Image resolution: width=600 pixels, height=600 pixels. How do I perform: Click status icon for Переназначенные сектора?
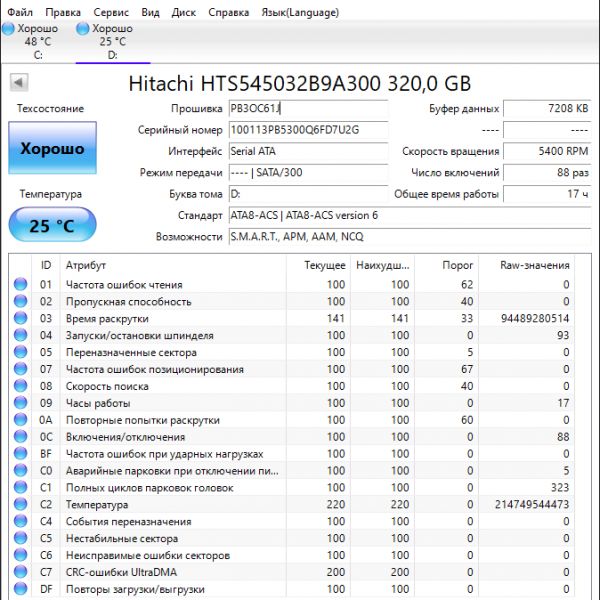pos(20,352)
